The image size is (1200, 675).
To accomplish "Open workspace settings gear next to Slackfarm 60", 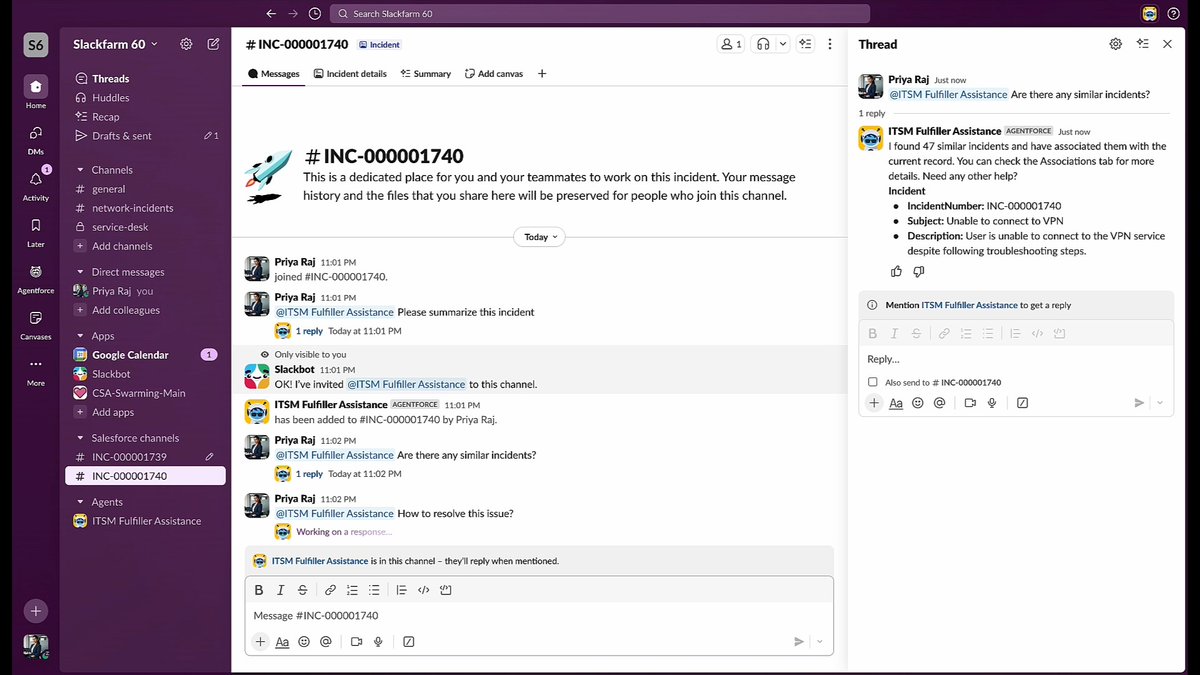I will [x=186, y=44].
